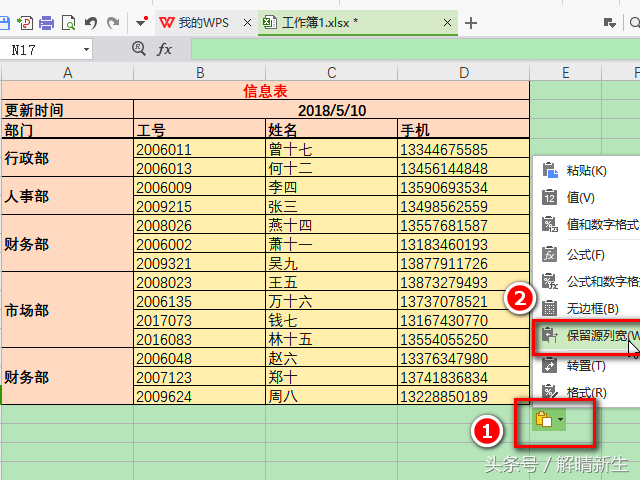Image resolution: width=640 pixels, height=480 pixels.
Task: Click the export to PDF icon
Action: tap(25, 23)
